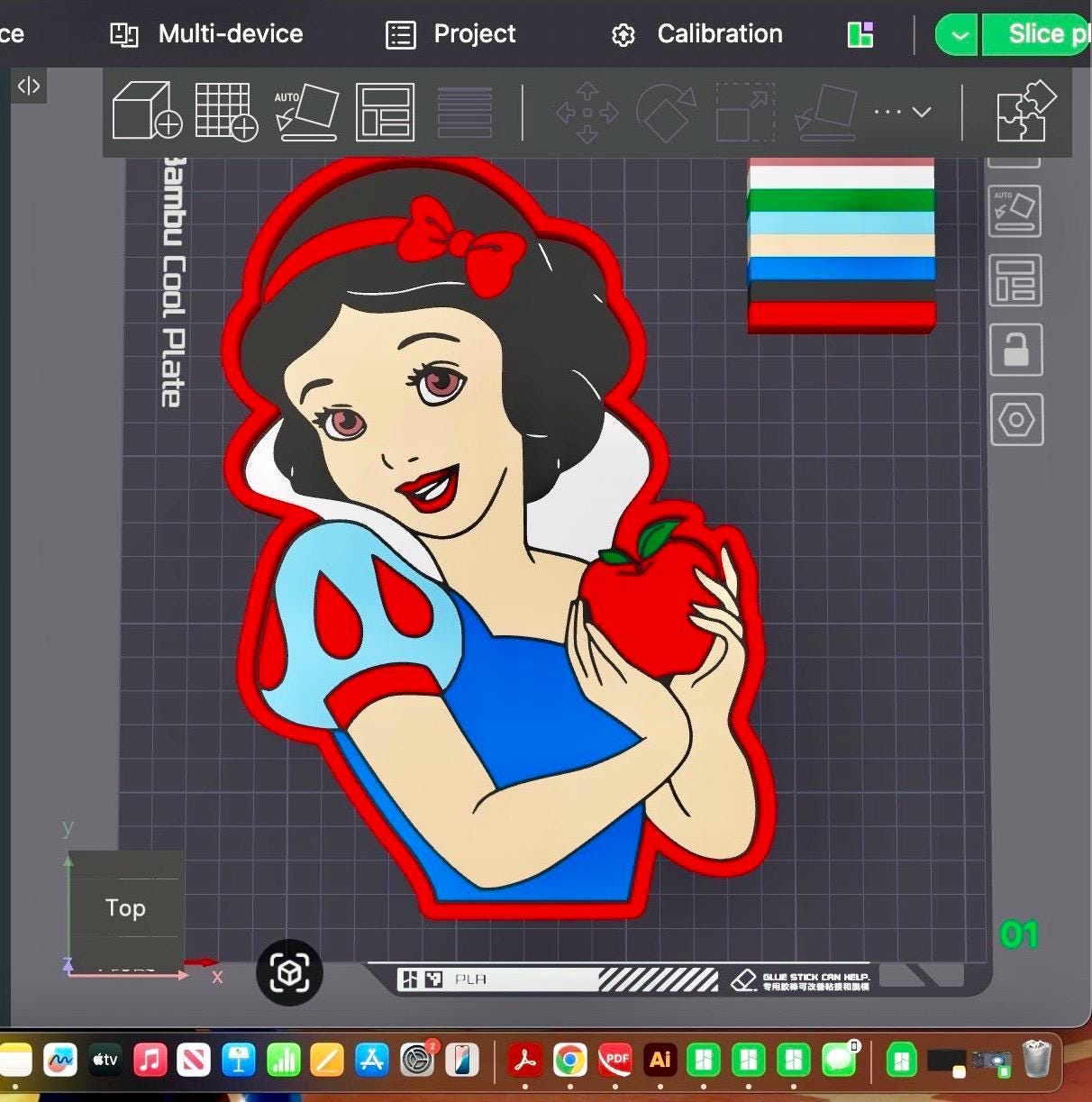Open the red PDF app in dock
1092x1102 pixels.
click(x=616, y=1061)
